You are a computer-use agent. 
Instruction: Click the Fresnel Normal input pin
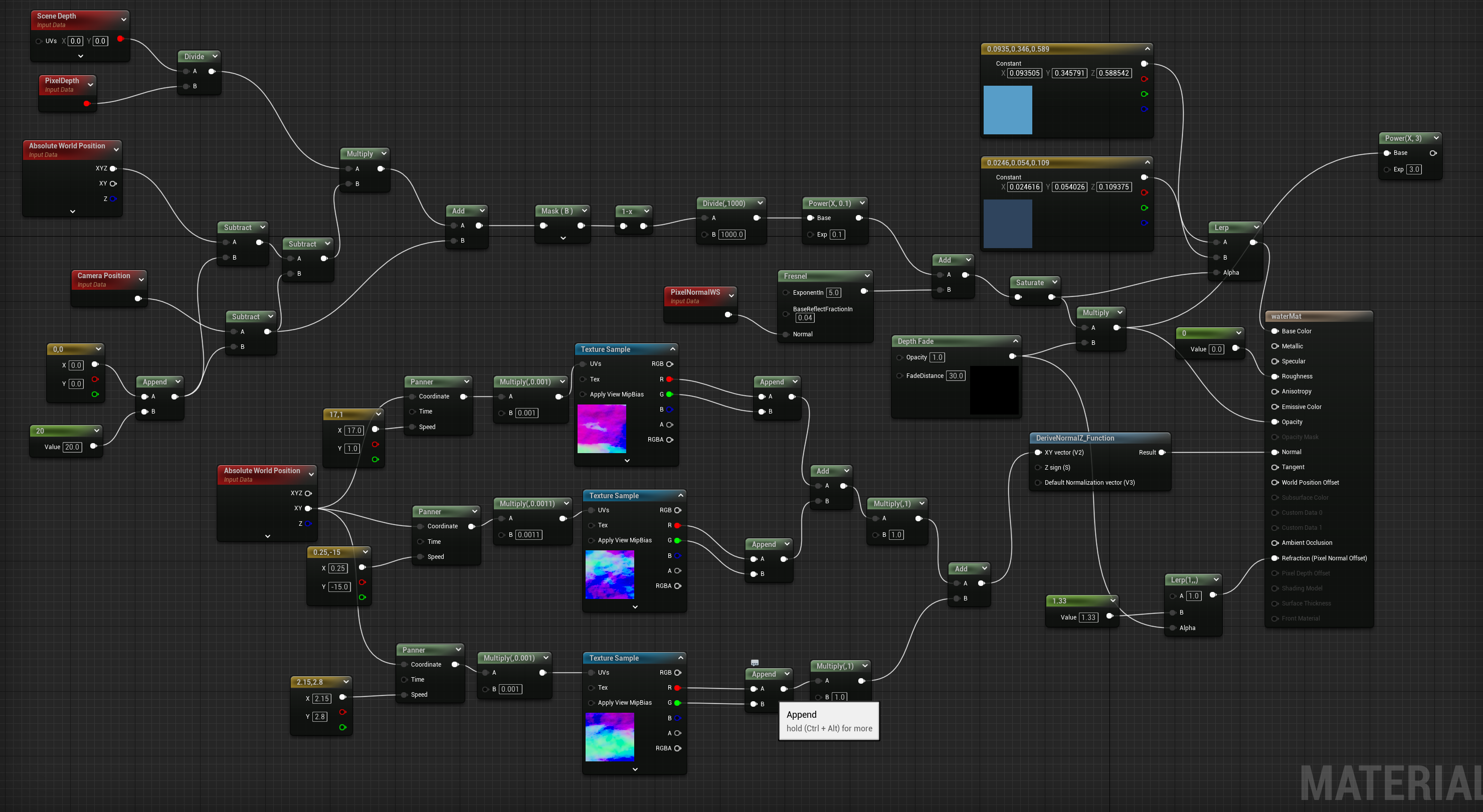click(786, 334)
